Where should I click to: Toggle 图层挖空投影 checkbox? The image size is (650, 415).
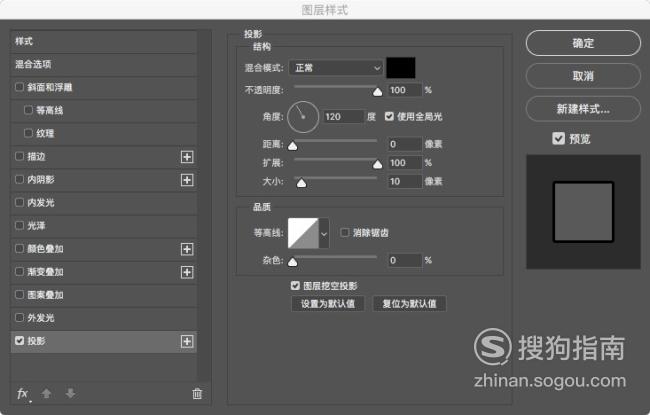(x=295, y=286)
